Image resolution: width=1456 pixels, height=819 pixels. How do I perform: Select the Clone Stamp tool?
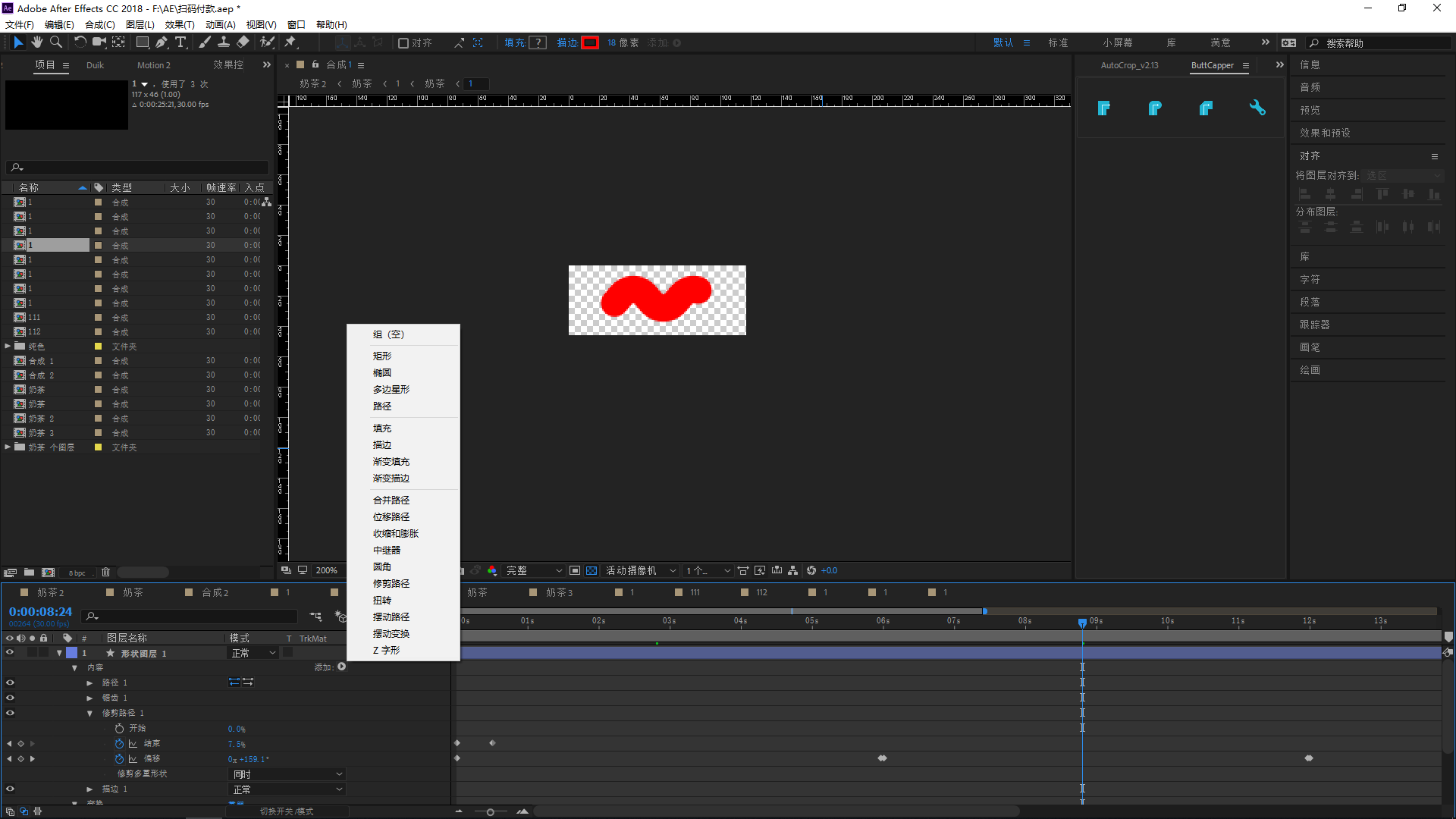pyautogui.click(x=224, y=42)
